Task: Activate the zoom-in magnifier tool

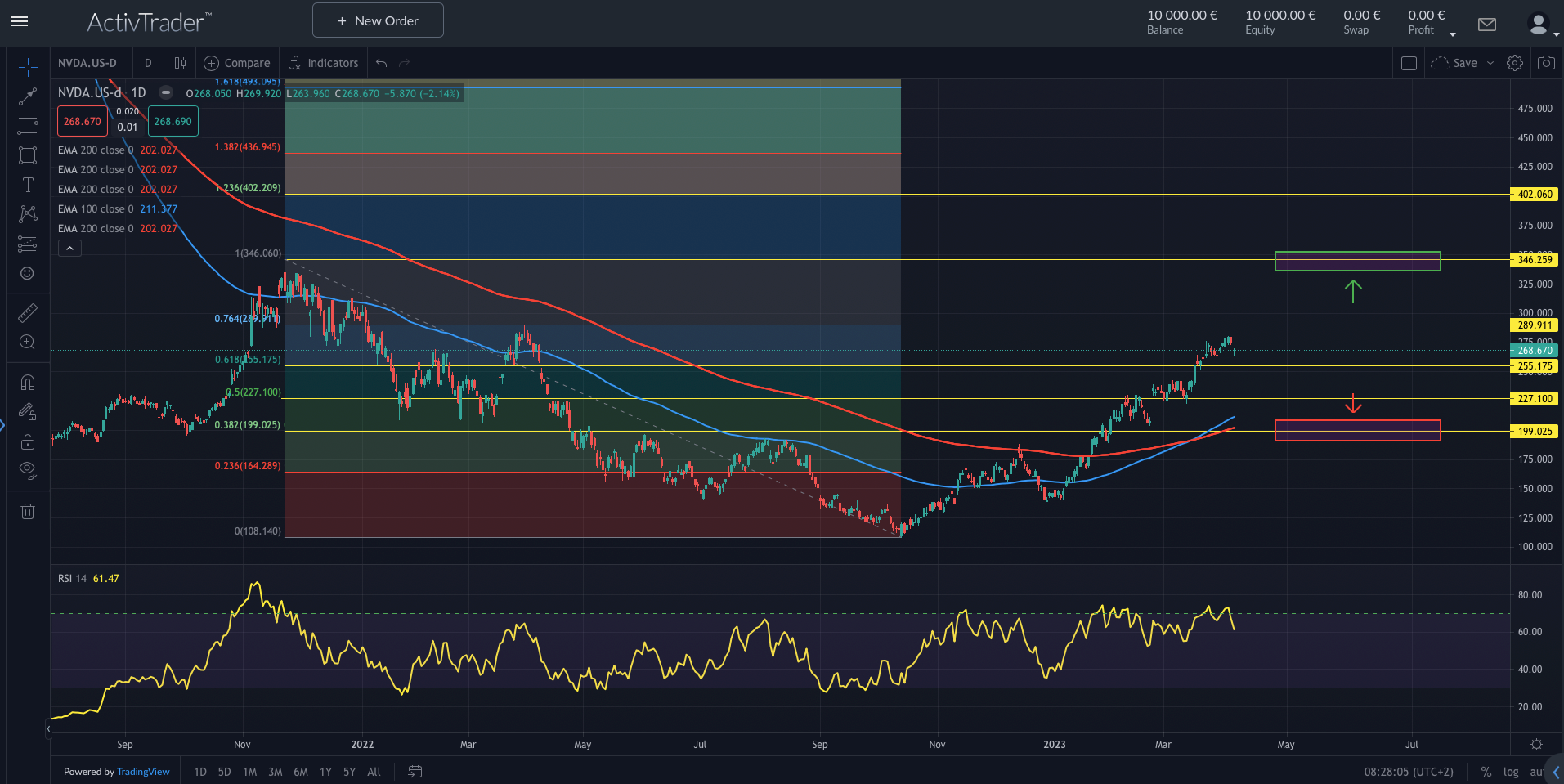Action: point(28,342)
